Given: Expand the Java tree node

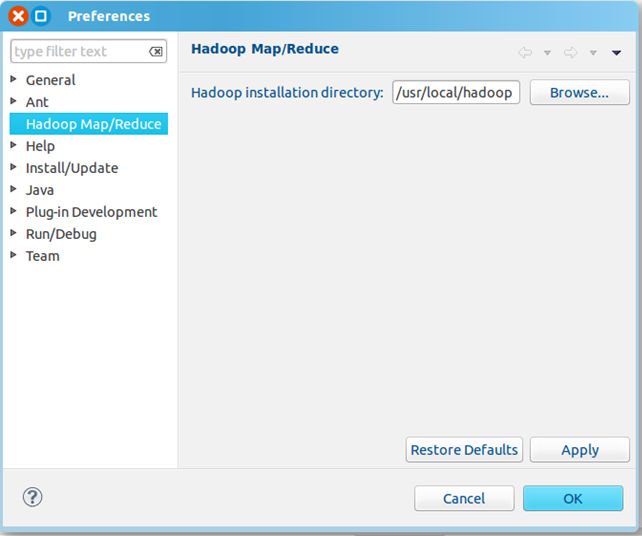Looking at the screenshot, I should point(13,189).
